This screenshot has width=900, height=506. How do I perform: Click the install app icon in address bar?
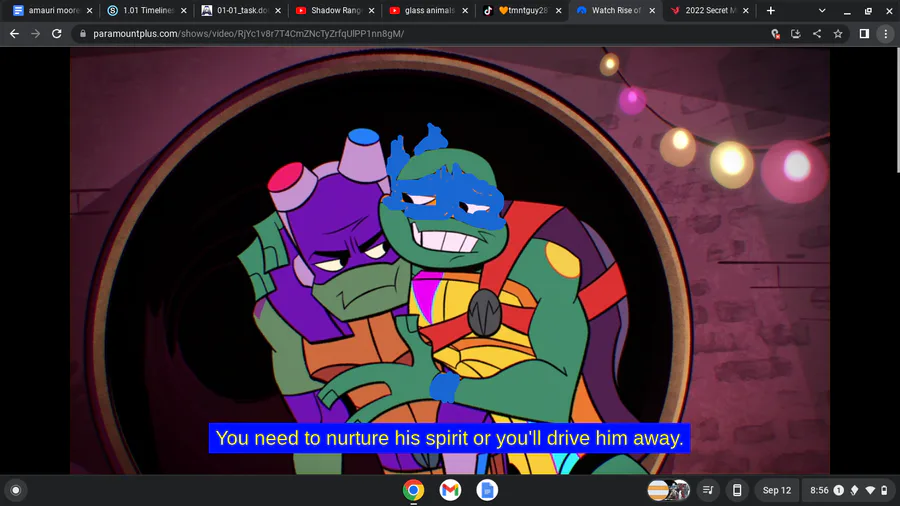coord(796,34)
